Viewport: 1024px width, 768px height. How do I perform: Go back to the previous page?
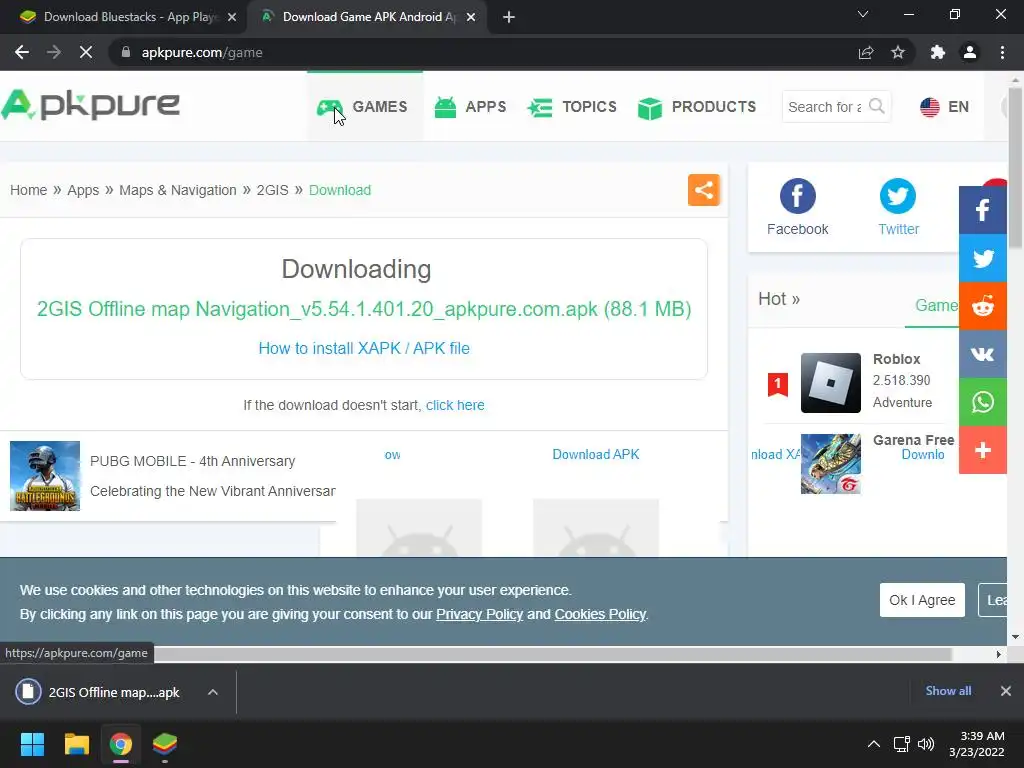coord(22,52)
